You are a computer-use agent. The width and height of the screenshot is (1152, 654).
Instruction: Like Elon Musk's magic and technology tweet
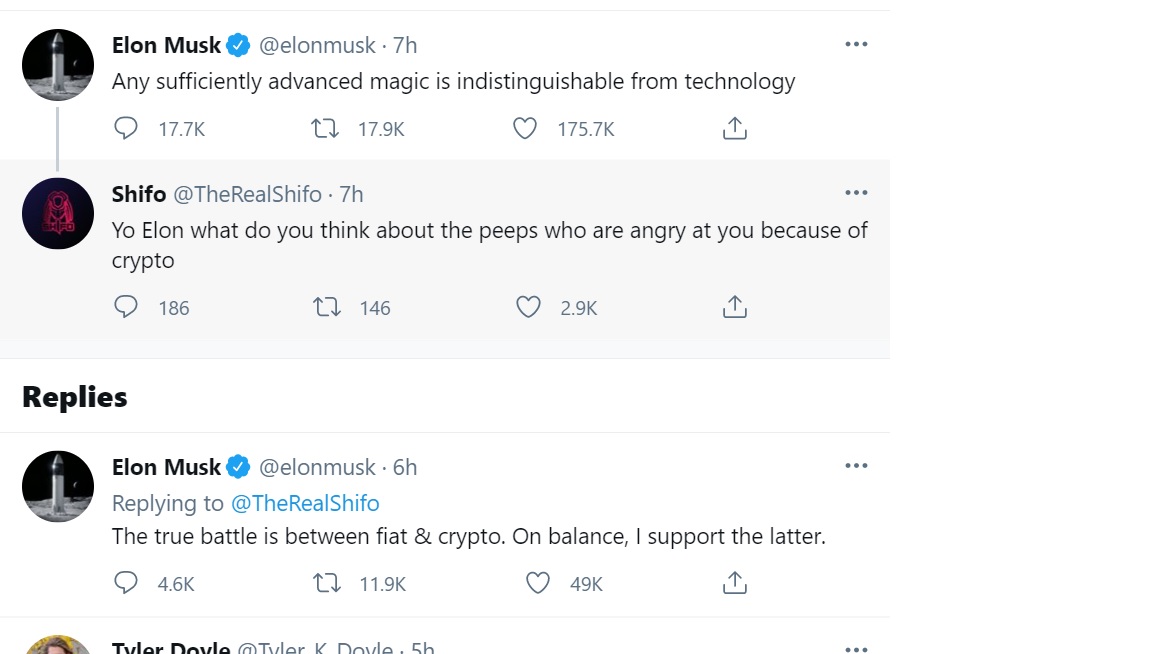pos(525,129)
